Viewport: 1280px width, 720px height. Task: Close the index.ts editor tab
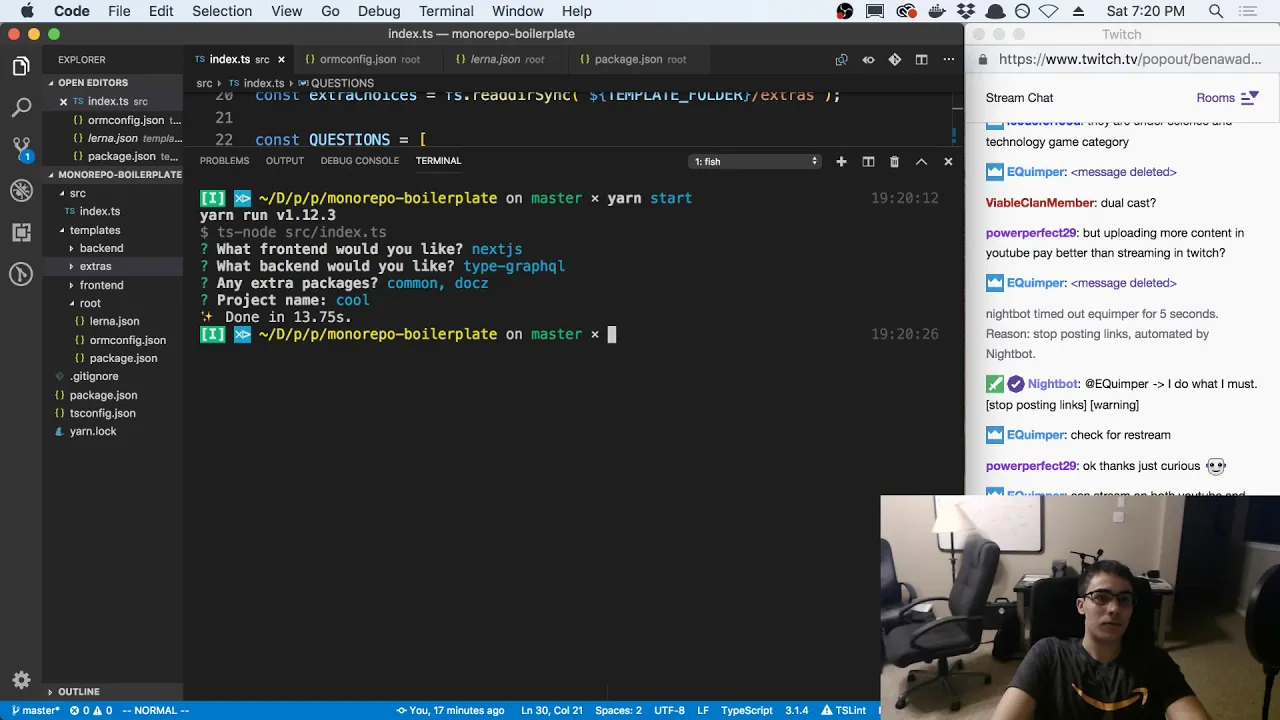(x=281, y=60)
